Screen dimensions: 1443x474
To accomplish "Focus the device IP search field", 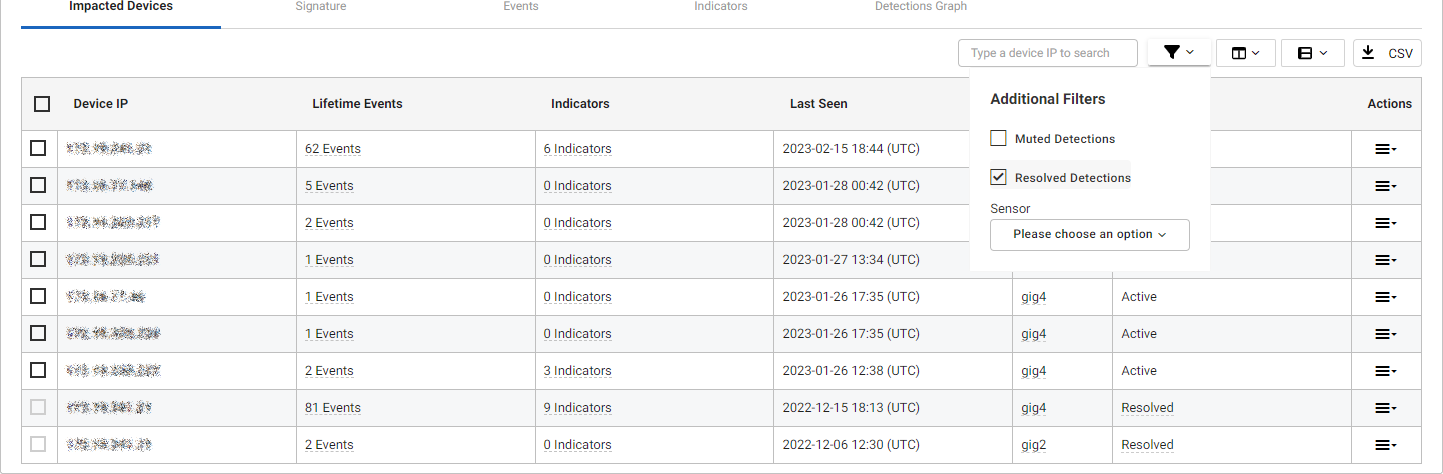I will pos(1047,53).
